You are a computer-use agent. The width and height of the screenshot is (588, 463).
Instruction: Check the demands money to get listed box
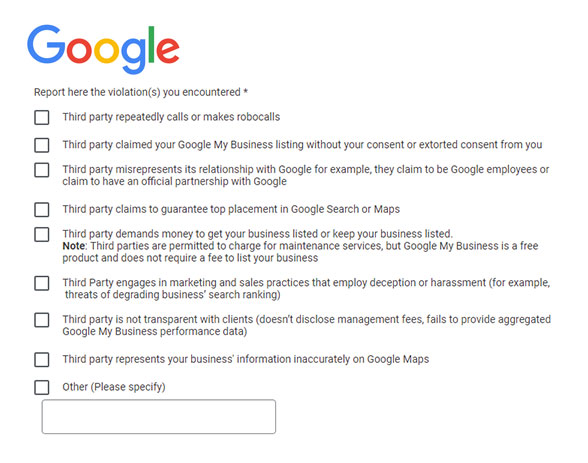42,234
